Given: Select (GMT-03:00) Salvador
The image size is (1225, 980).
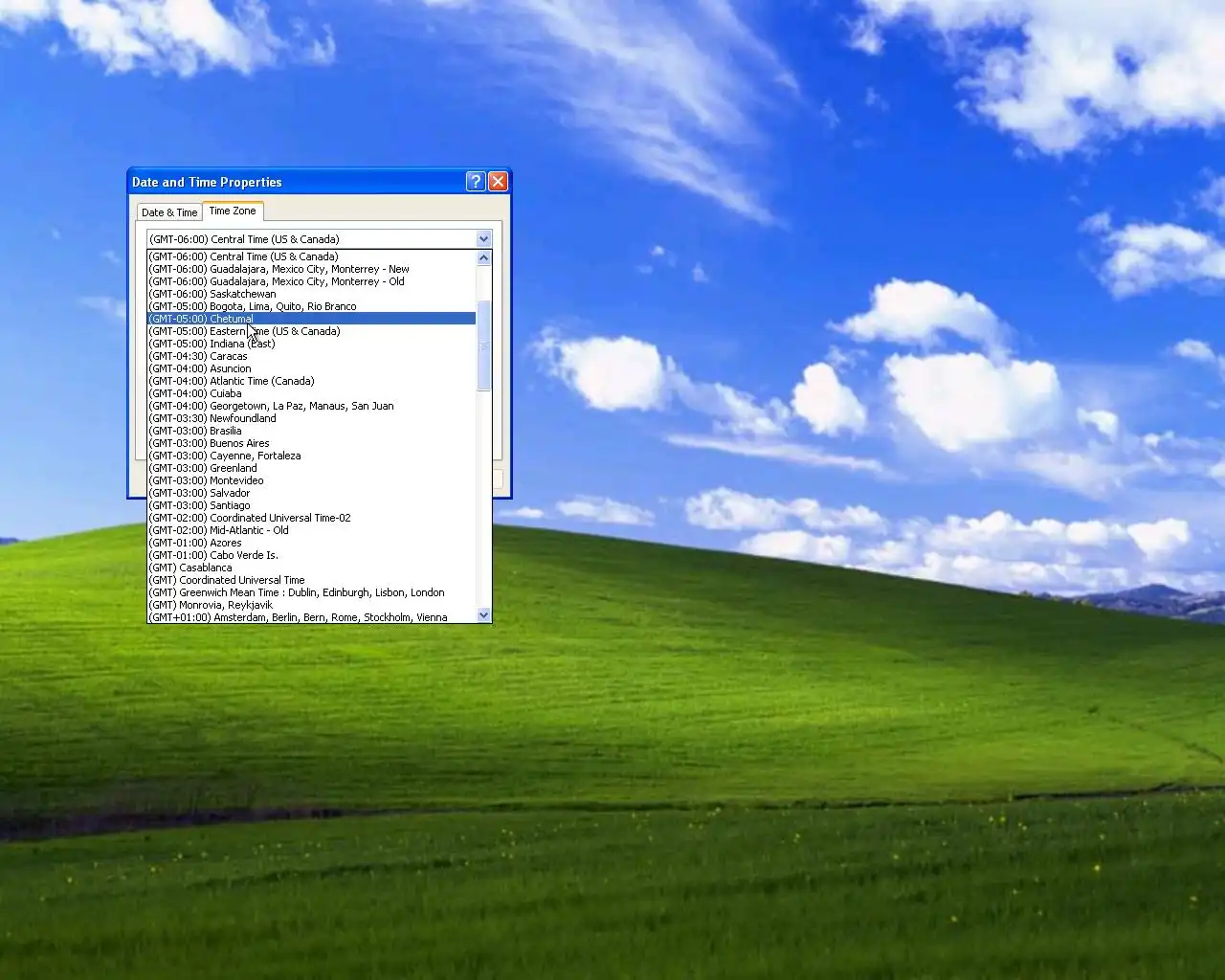Looking at the screenshot, I should 311,493.
